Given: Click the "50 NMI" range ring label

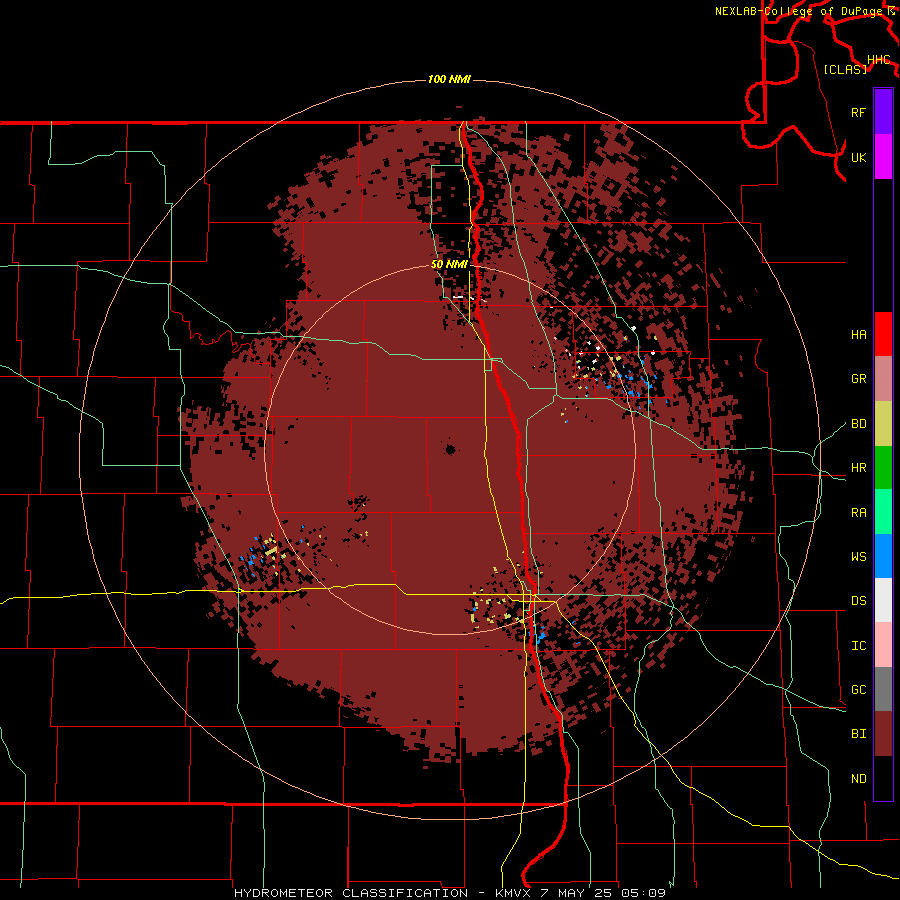Looking at the screenshot, I should (449, 264).
